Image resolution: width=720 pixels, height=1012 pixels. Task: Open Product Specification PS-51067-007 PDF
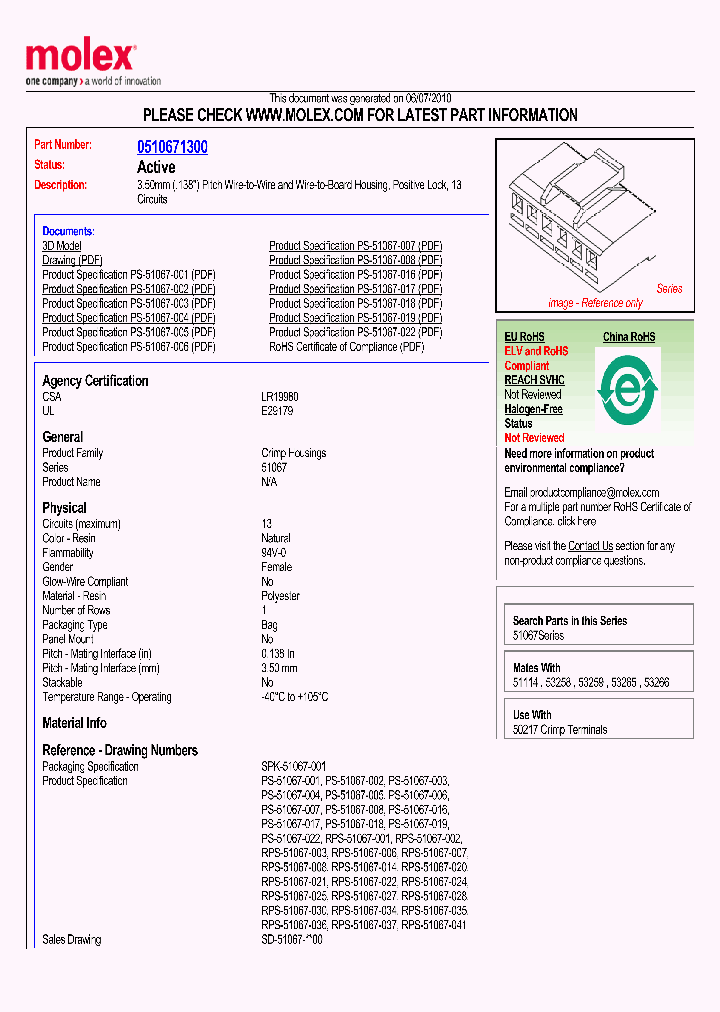(x=355, y=245)
